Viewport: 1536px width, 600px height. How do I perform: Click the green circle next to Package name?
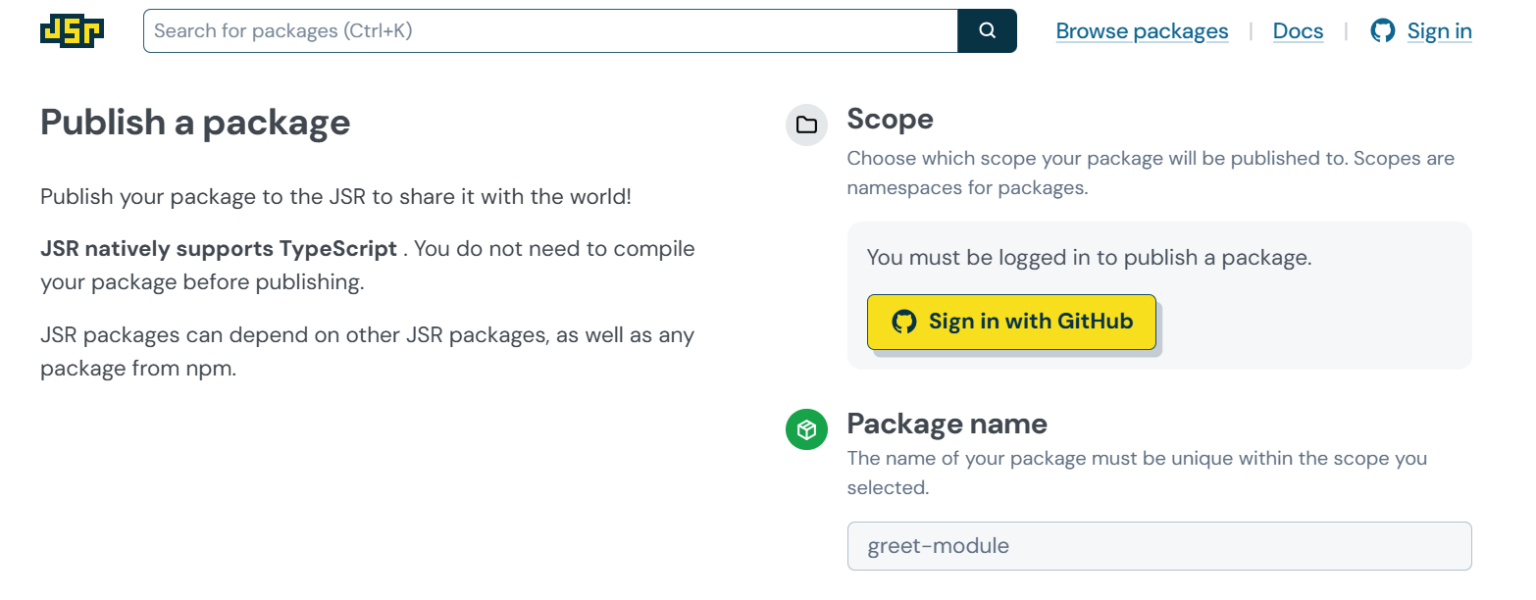pos(806,429)
